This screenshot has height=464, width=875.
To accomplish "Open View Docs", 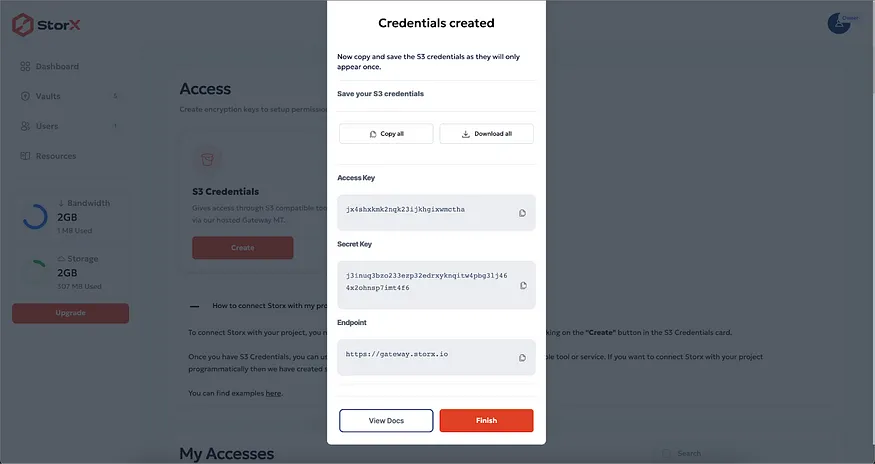I will [x=386, y=421].
